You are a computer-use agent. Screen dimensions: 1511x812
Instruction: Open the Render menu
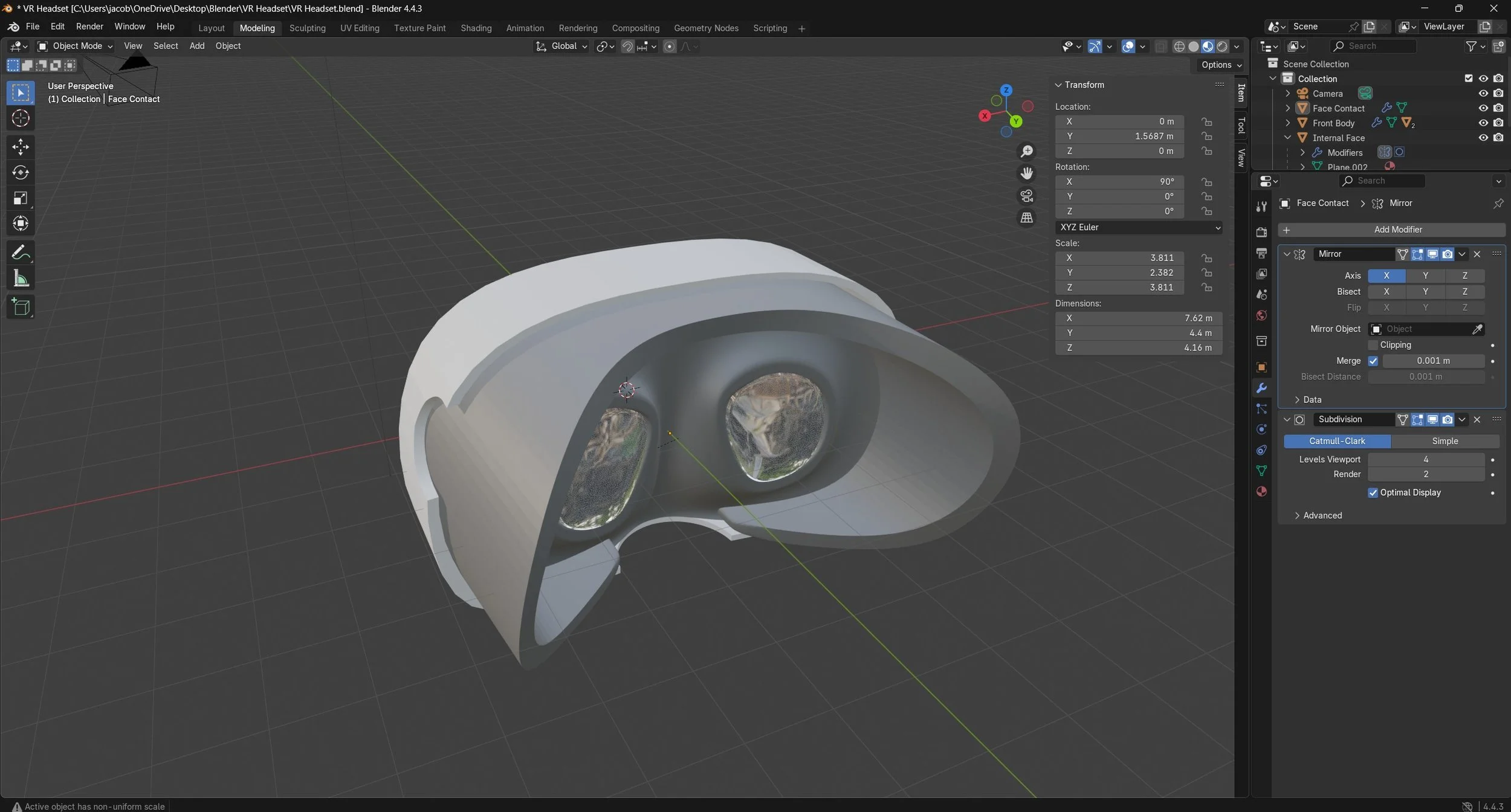click(89, 27)
